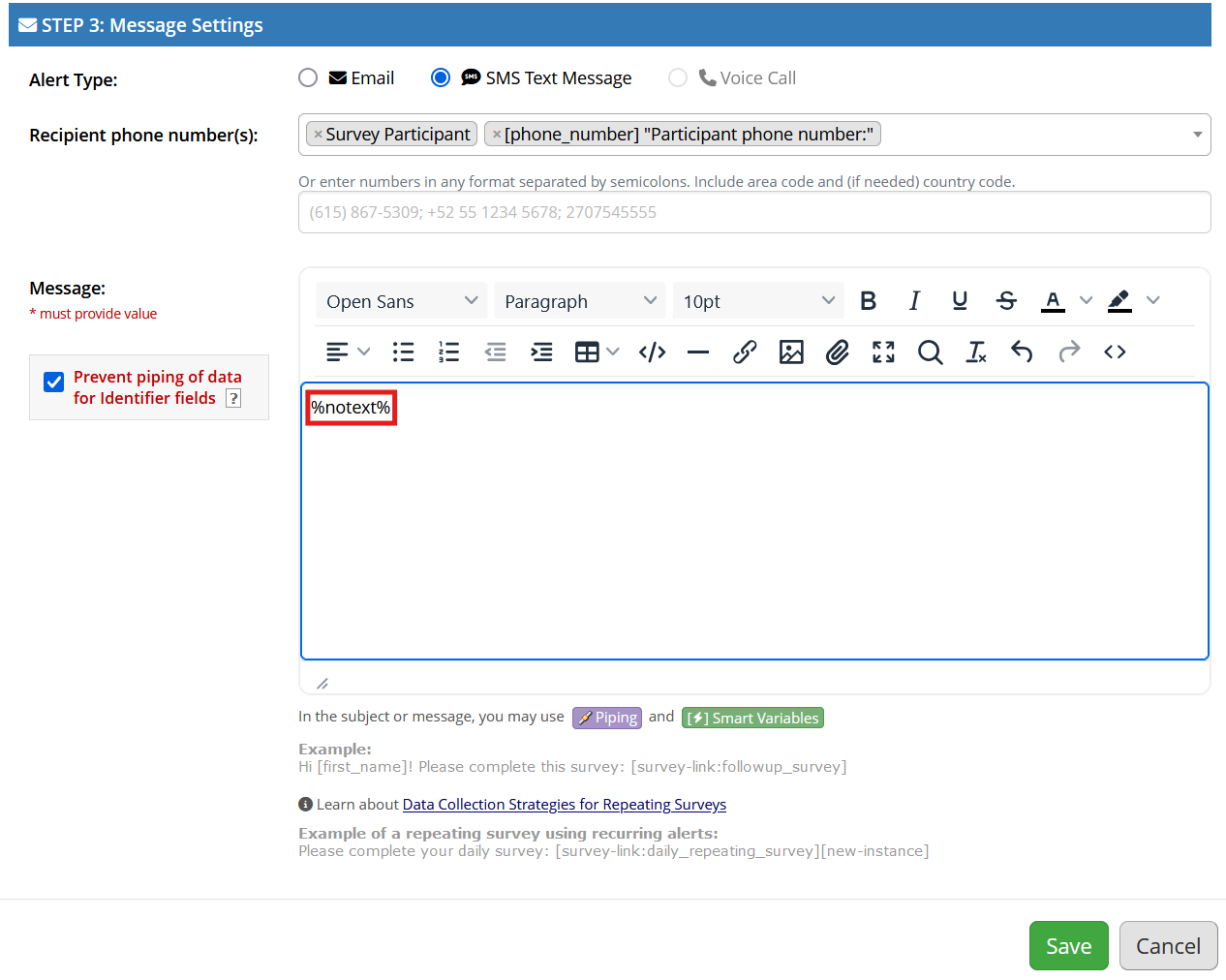Open help for Identifier fields piping
This screenshot has height=980, width=1226.
pos(233,399)
